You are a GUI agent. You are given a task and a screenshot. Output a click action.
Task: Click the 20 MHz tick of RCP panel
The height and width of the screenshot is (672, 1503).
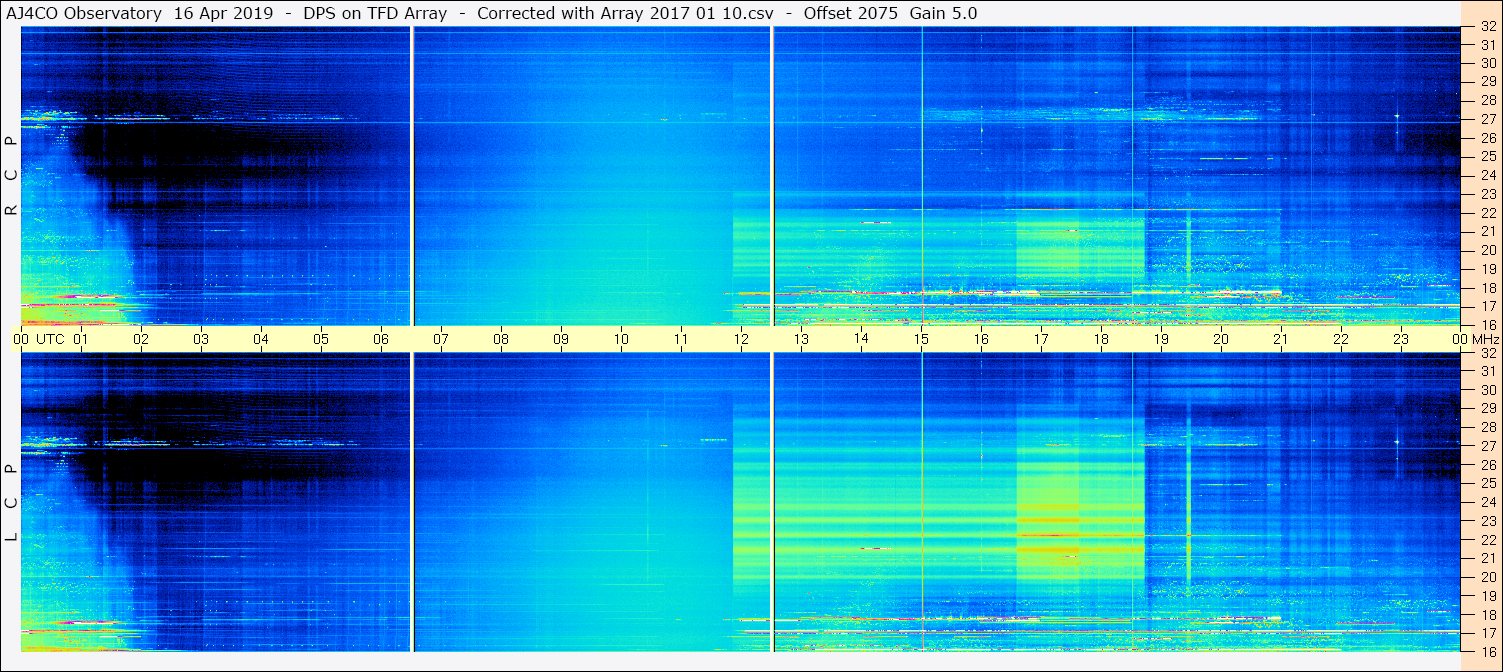(x=1488, y=250)
